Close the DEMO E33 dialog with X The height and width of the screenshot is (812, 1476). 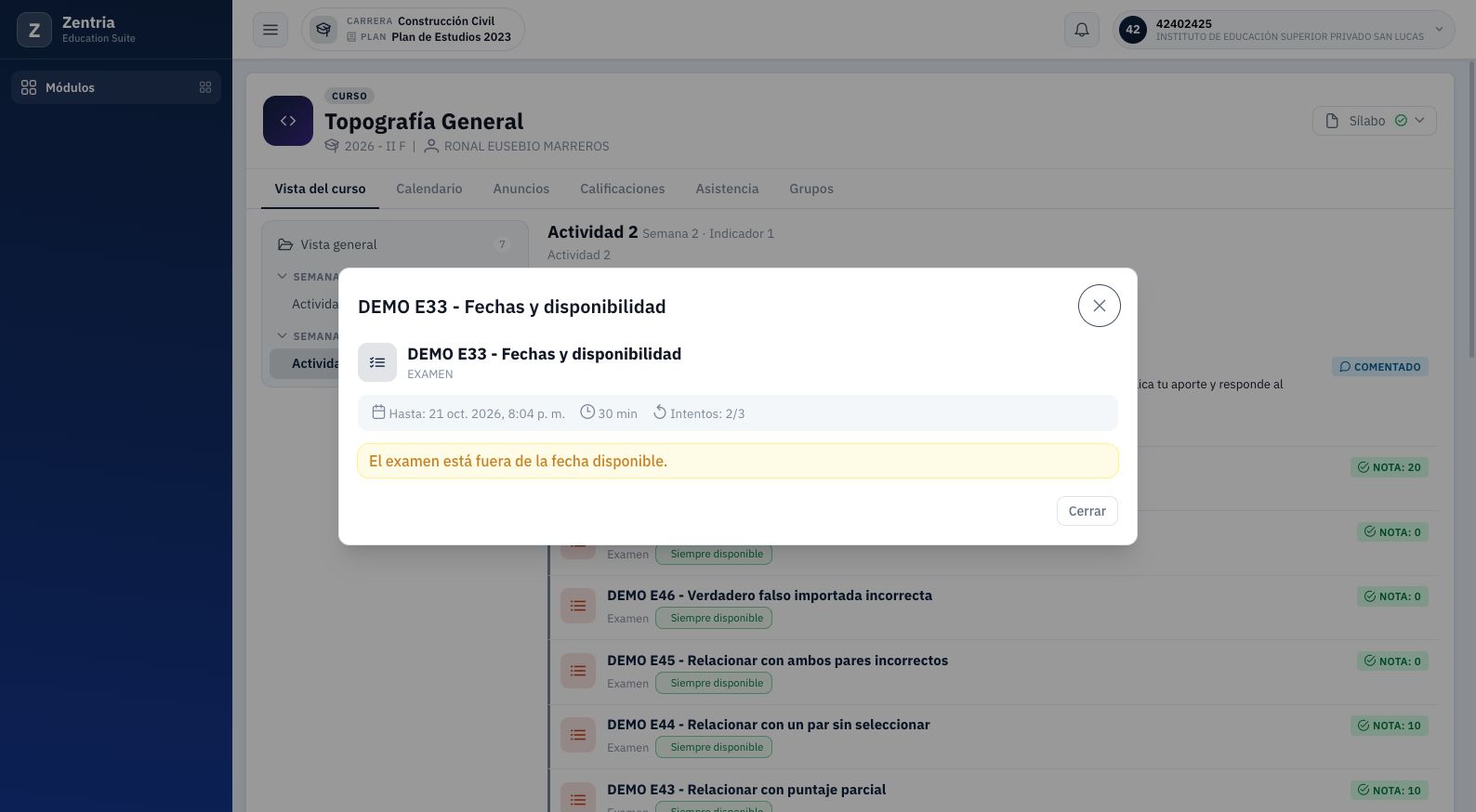click(1099, 306)
